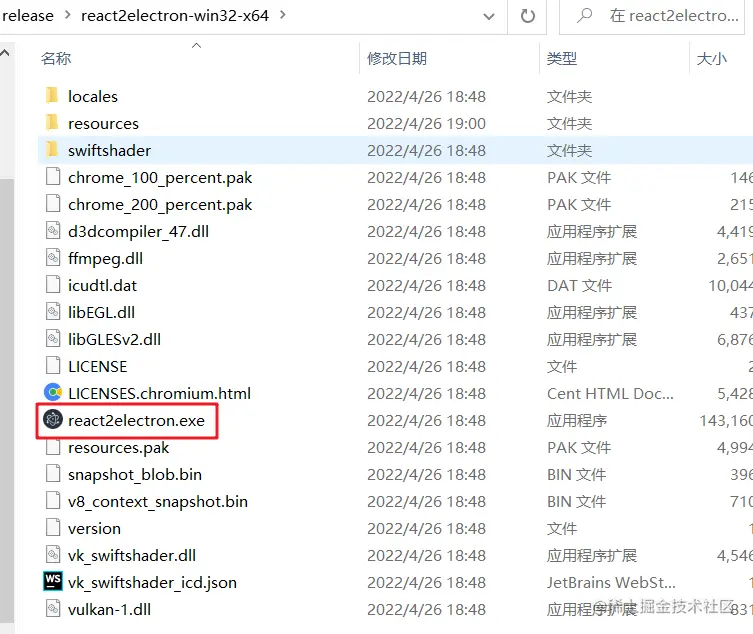Screen dimensions: 753x634
Task: Select the file name locales
Action: tap(93, 96)
